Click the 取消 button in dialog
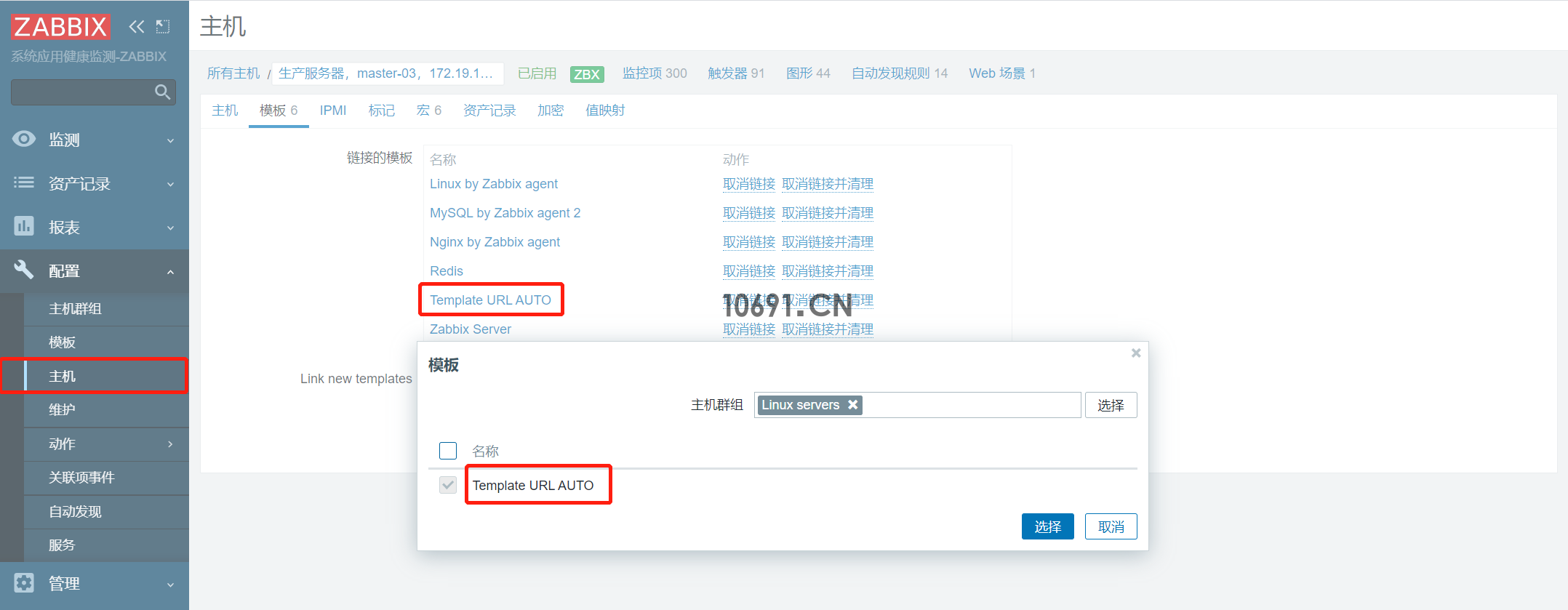The width and height of the screenshot is (1568, 610). (x=1111, y=526)
